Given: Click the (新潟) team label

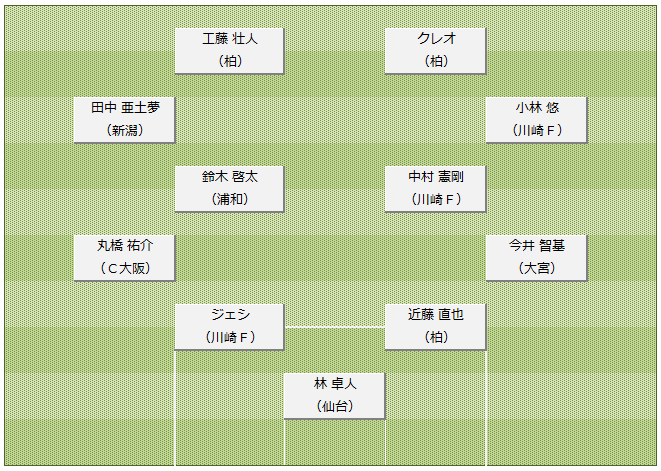Looking at the screenshot, I should tap(125, 130).
